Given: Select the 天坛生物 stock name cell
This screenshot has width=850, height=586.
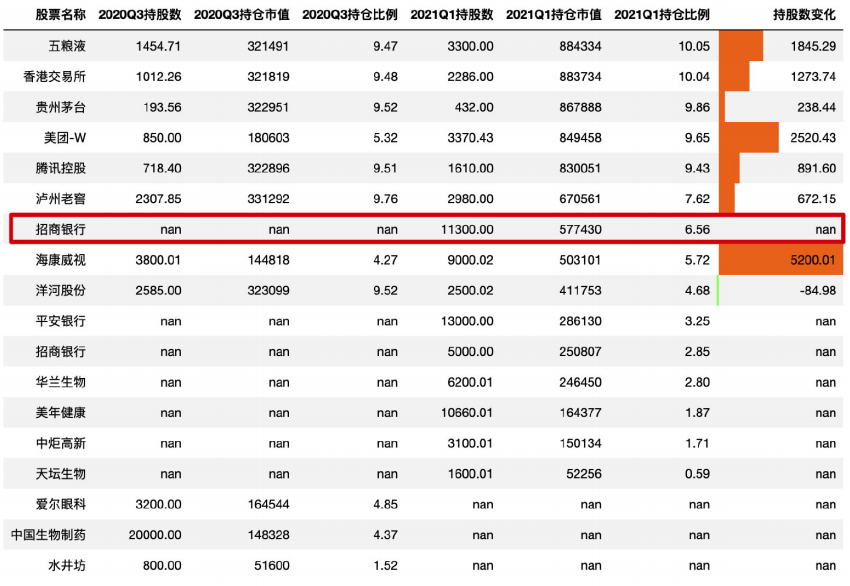Looking at the screenshot, I should tap(60, 474).
